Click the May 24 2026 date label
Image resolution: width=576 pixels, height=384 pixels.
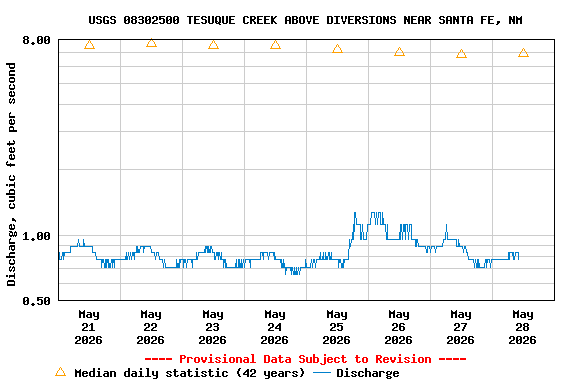275,327
